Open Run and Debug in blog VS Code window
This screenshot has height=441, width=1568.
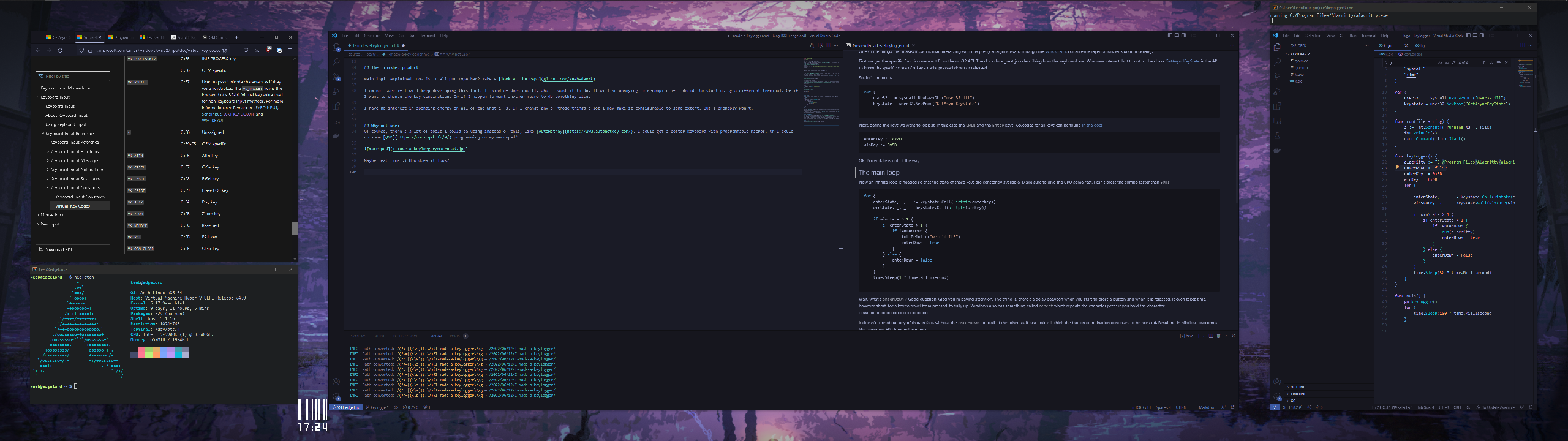[x=336, y=91]
